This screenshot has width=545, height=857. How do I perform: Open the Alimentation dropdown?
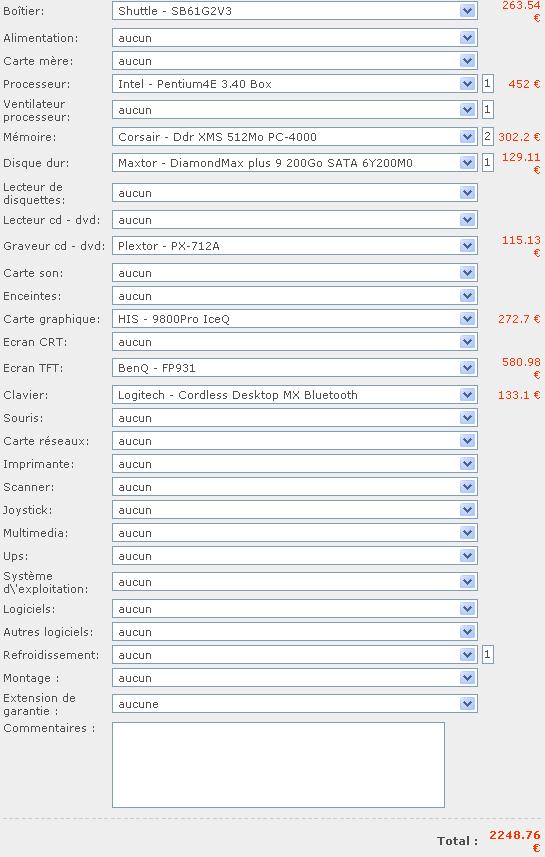pos(295,38)
